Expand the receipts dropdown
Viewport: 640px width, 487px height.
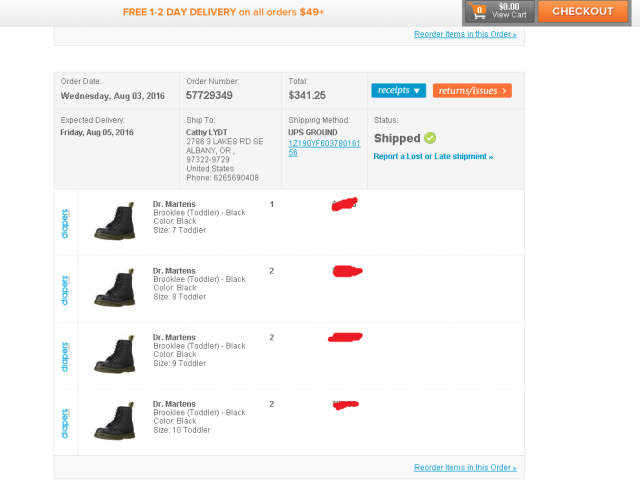(398, 90)
